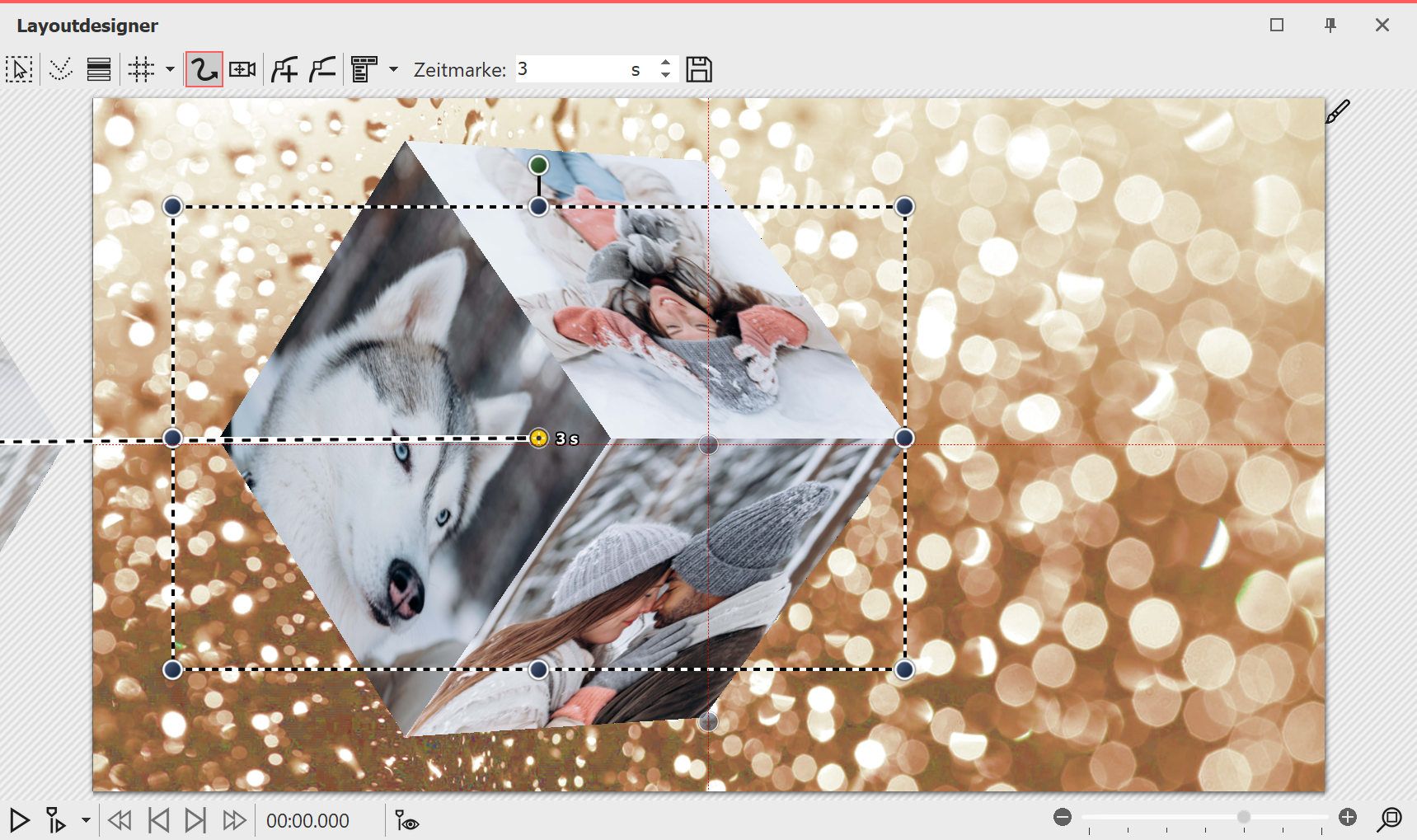Viewport: 1417px width, 840px height.
Task: Open the playback options dropdown
Action: tap(85, 821)
